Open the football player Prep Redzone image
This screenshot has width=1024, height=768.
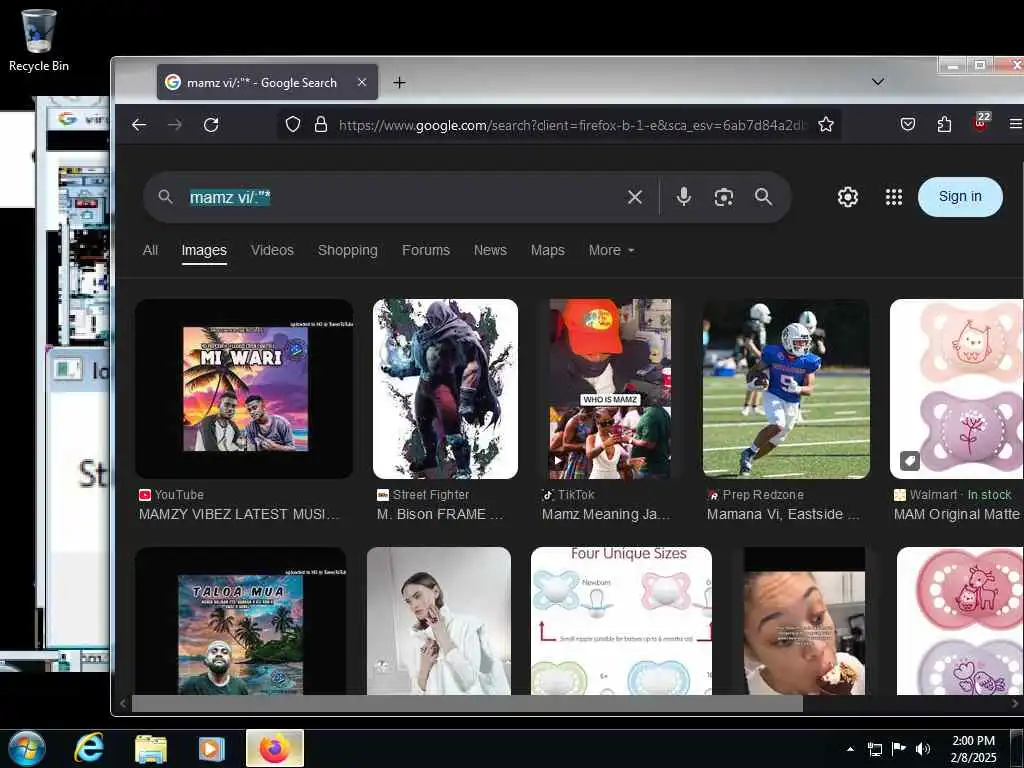click(x=786, y=389)
